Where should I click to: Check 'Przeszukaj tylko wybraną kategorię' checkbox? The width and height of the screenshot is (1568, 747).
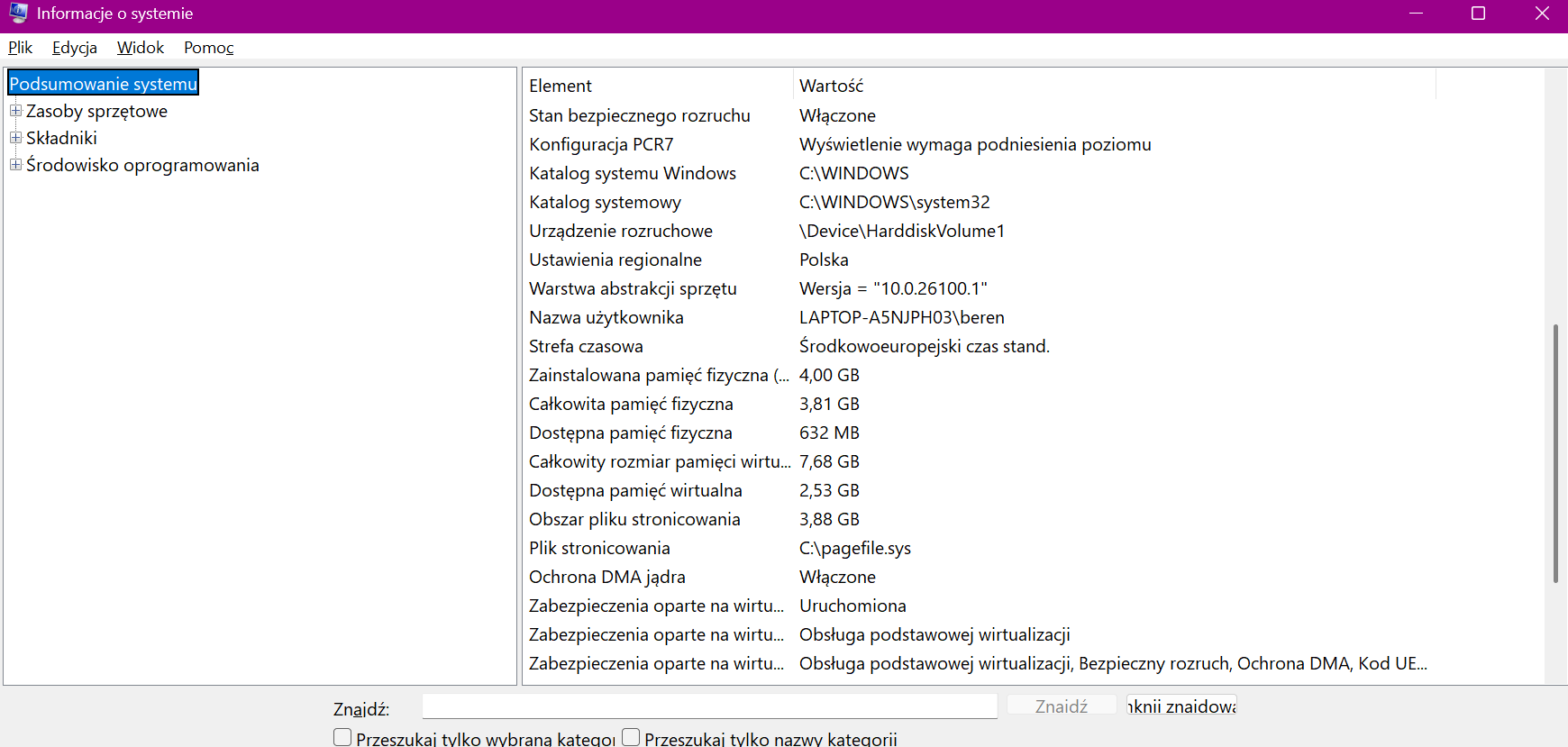(342, 737)
